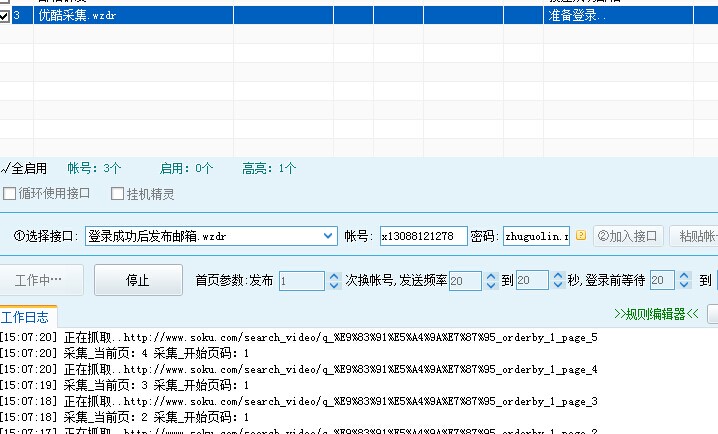Image resolution: width=718 pixels, height=434 pixels.
Task: Open the >>规则编辑器<< link
Action: click(x=656, y=314)
